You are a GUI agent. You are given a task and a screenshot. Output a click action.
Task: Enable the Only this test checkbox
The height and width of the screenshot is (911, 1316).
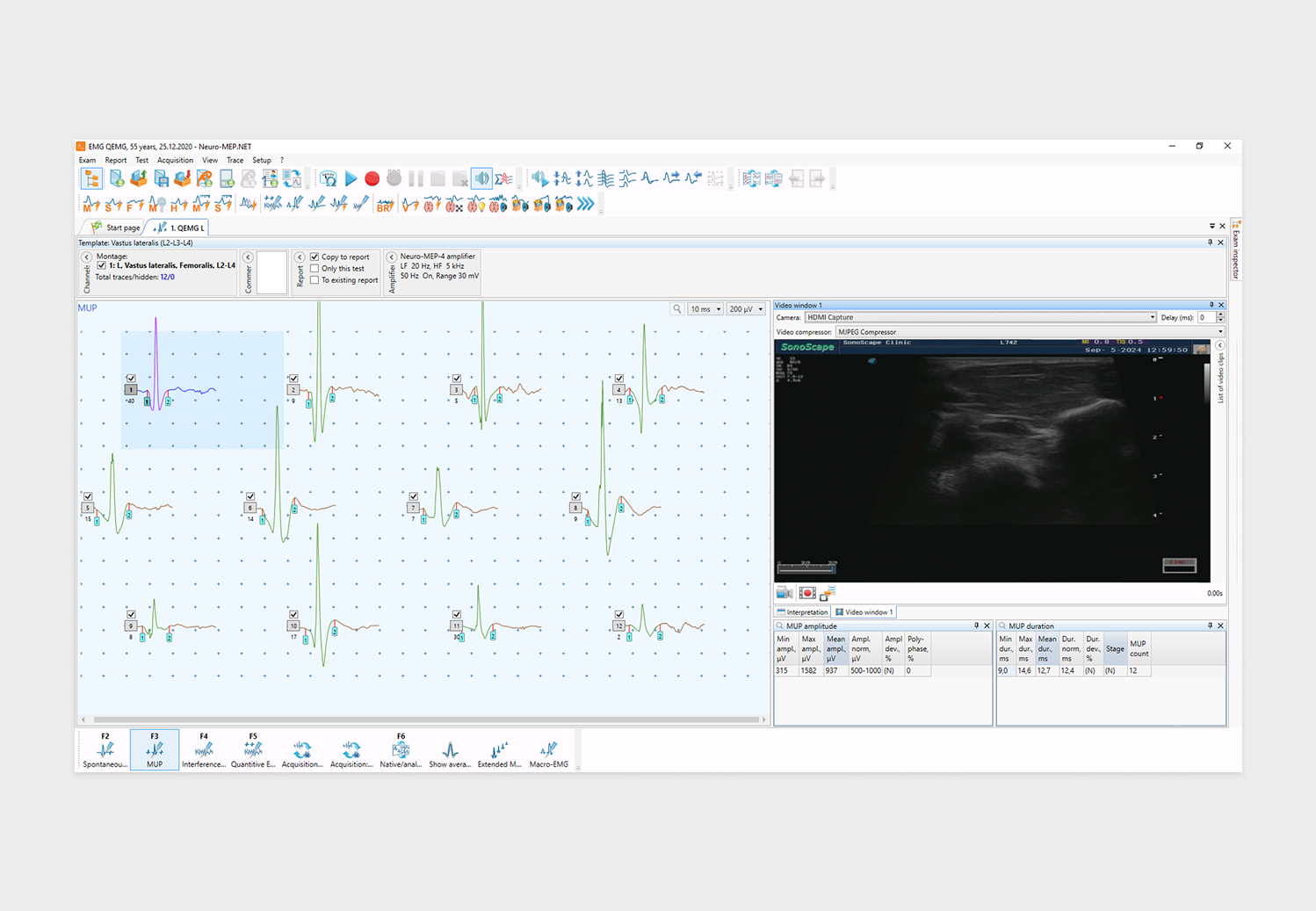(x=315, y=269)
